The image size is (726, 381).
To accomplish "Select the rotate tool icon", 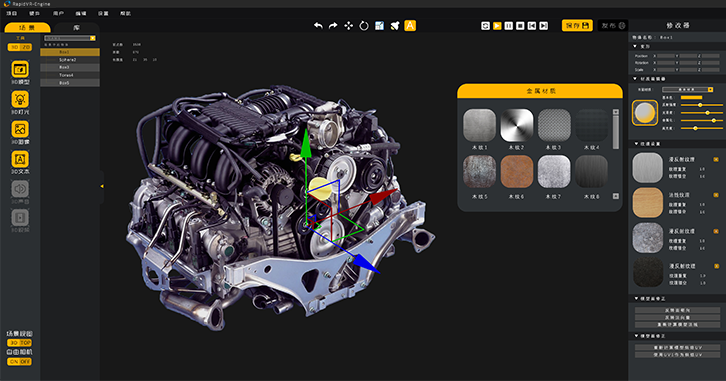I will (364, 26).
